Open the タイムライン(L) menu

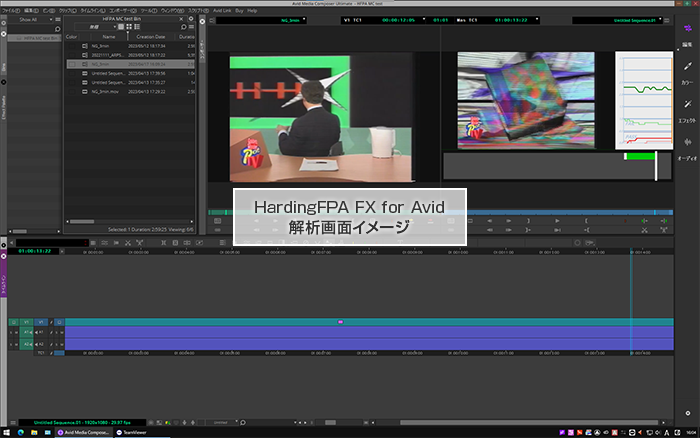(93, 10)
